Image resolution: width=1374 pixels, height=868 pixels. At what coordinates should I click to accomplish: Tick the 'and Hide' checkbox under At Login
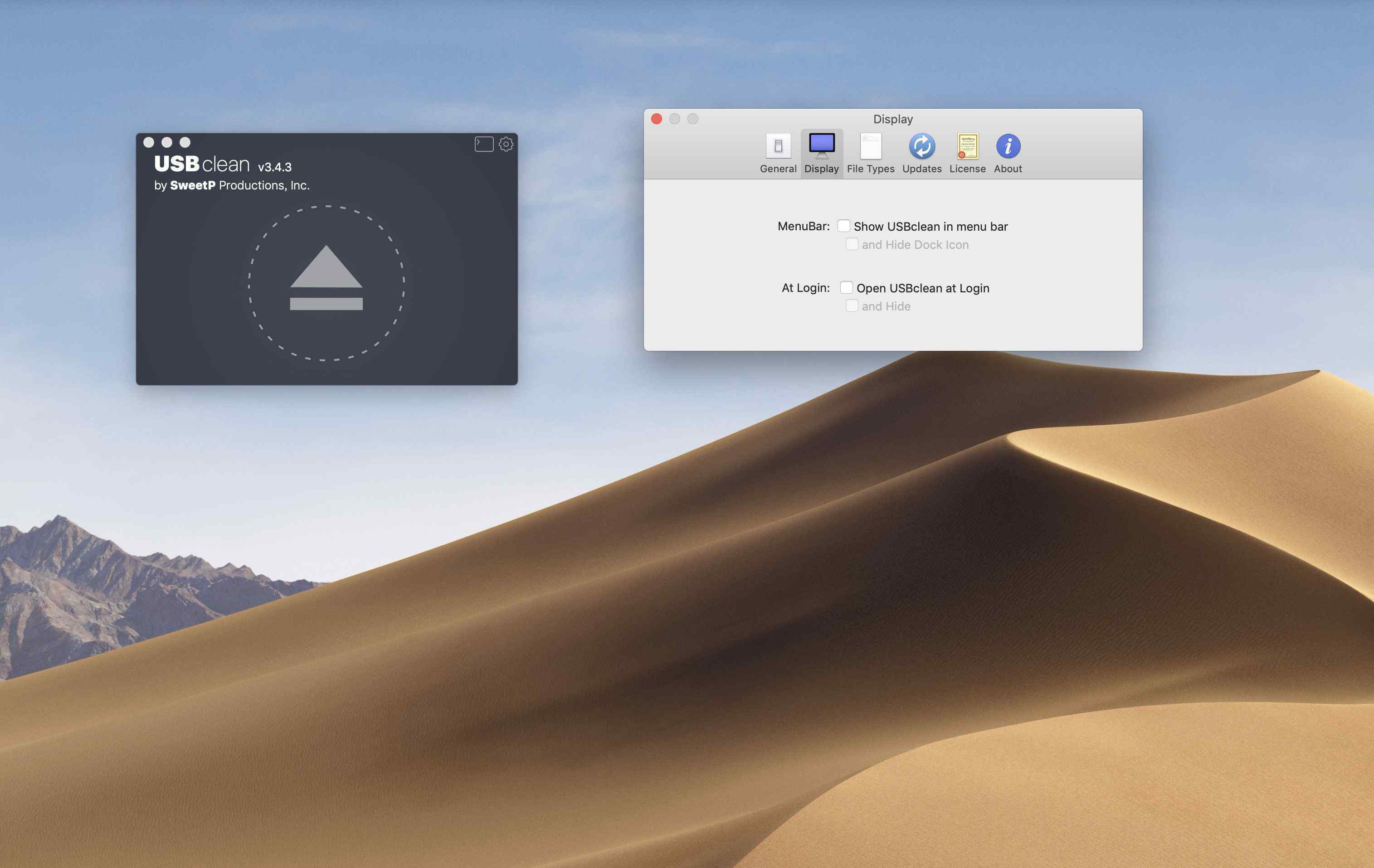tap(851, 305)
